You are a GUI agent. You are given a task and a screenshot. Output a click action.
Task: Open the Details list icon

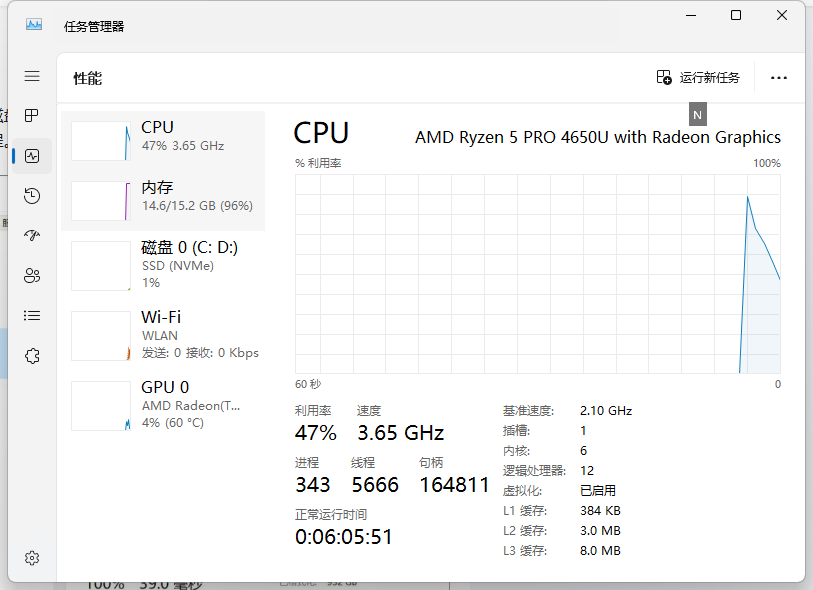[x=32, y=316]
